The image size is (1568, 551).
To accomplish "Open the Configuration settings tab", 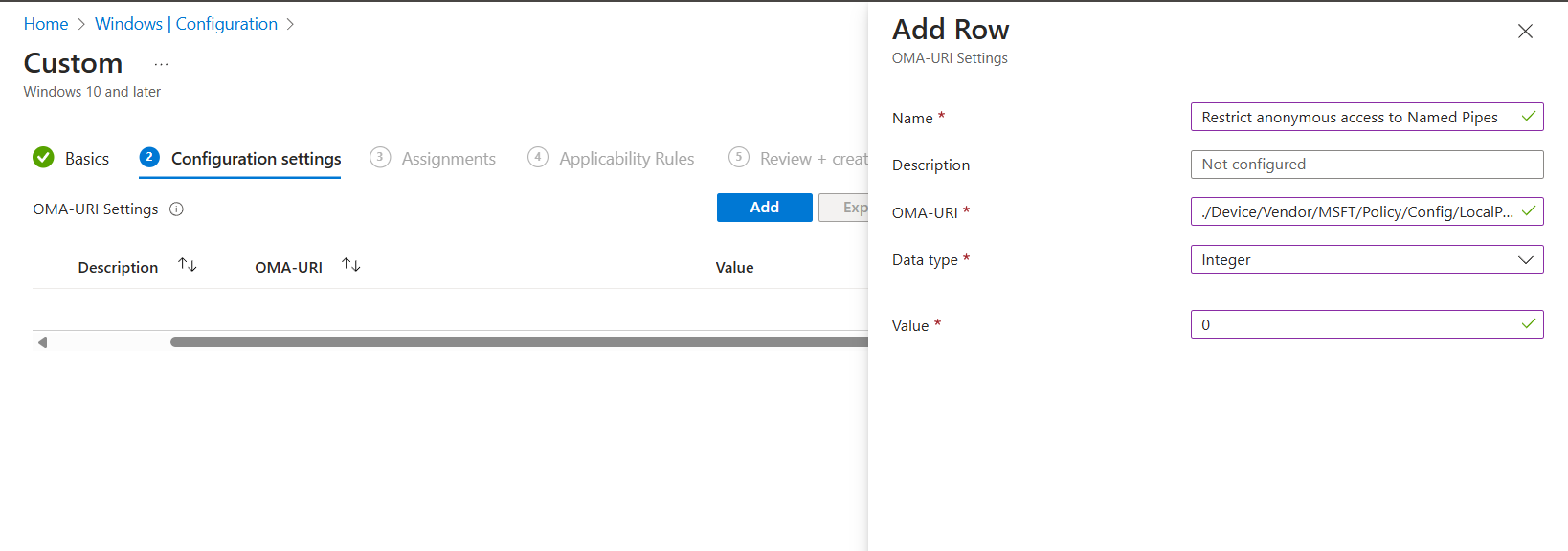I will click(x=256, y=159).
